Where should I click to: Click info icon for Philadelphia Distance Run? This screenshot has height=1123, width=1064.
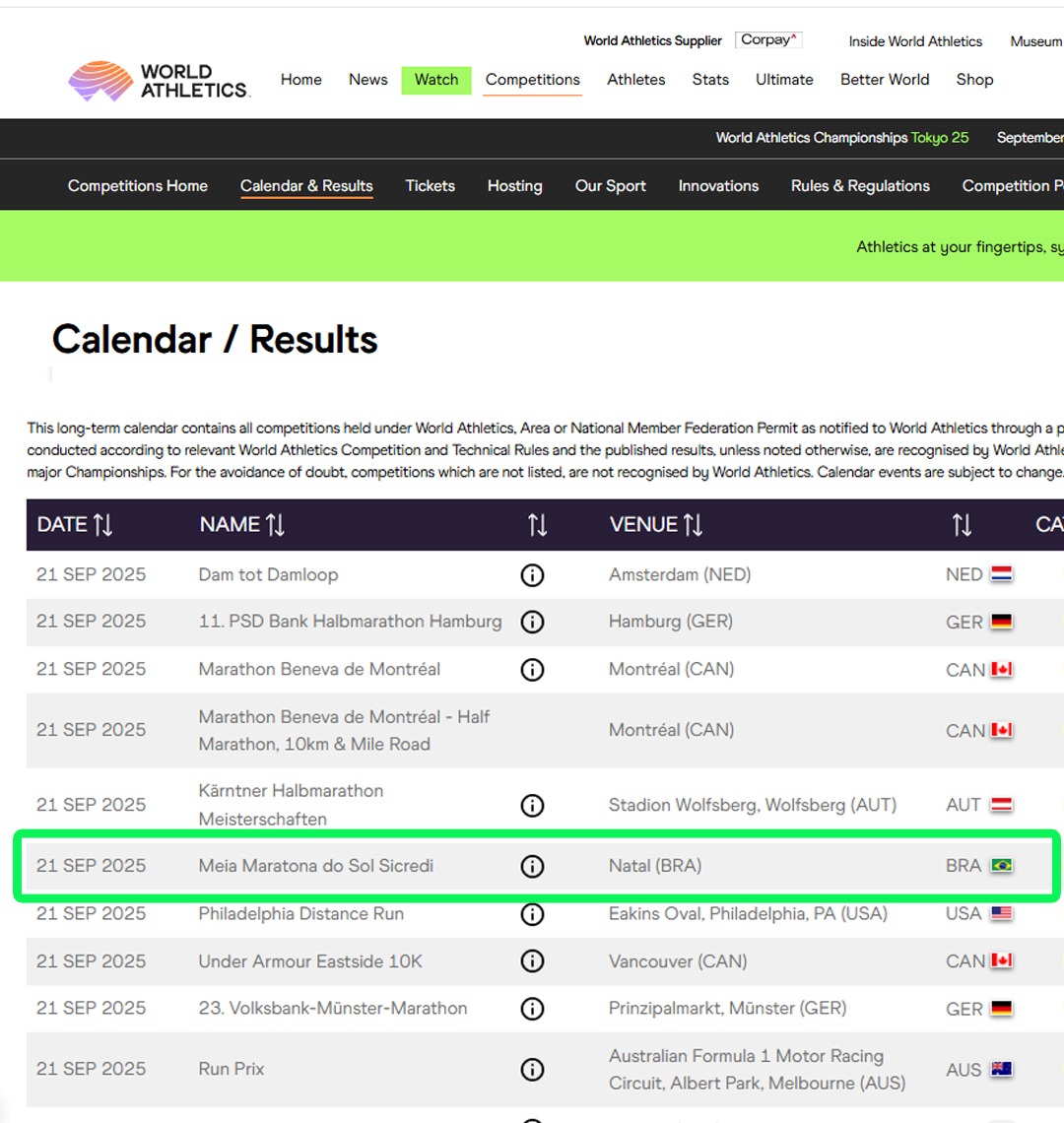click(x=532, y=914)
